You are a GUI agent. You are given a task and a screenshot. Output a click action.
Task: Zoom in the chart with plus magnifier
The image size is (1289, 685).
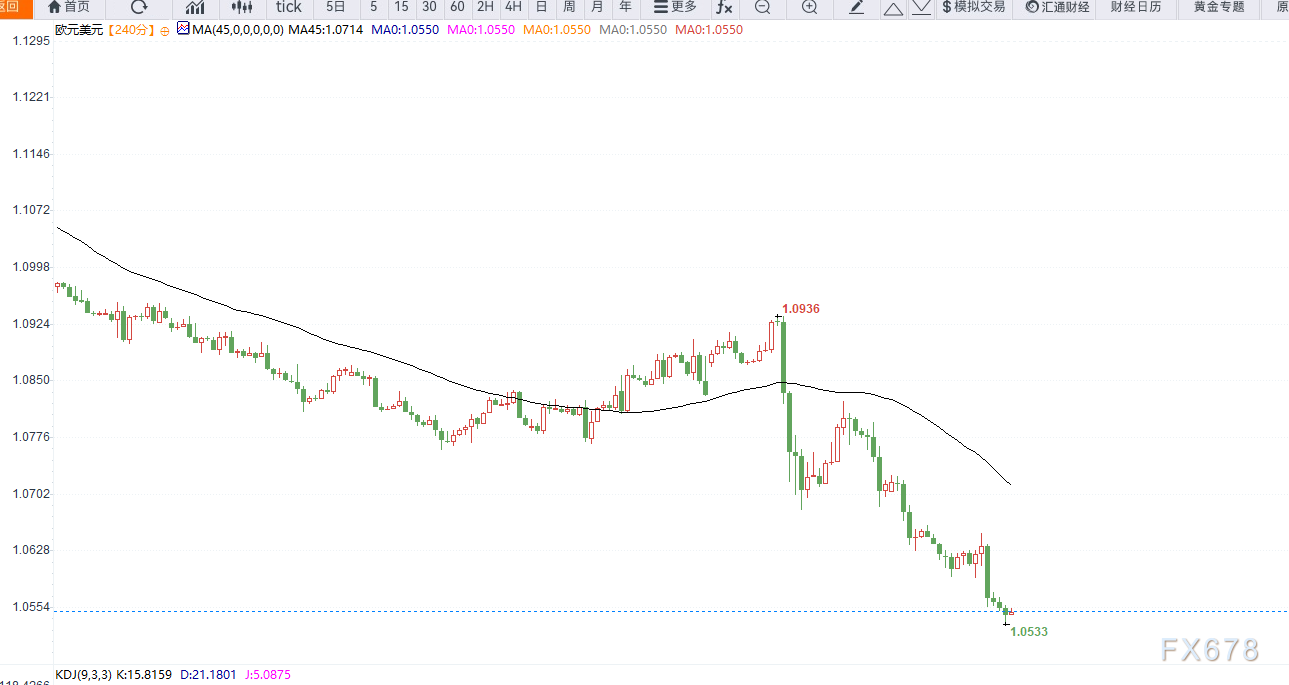[809, 7]
